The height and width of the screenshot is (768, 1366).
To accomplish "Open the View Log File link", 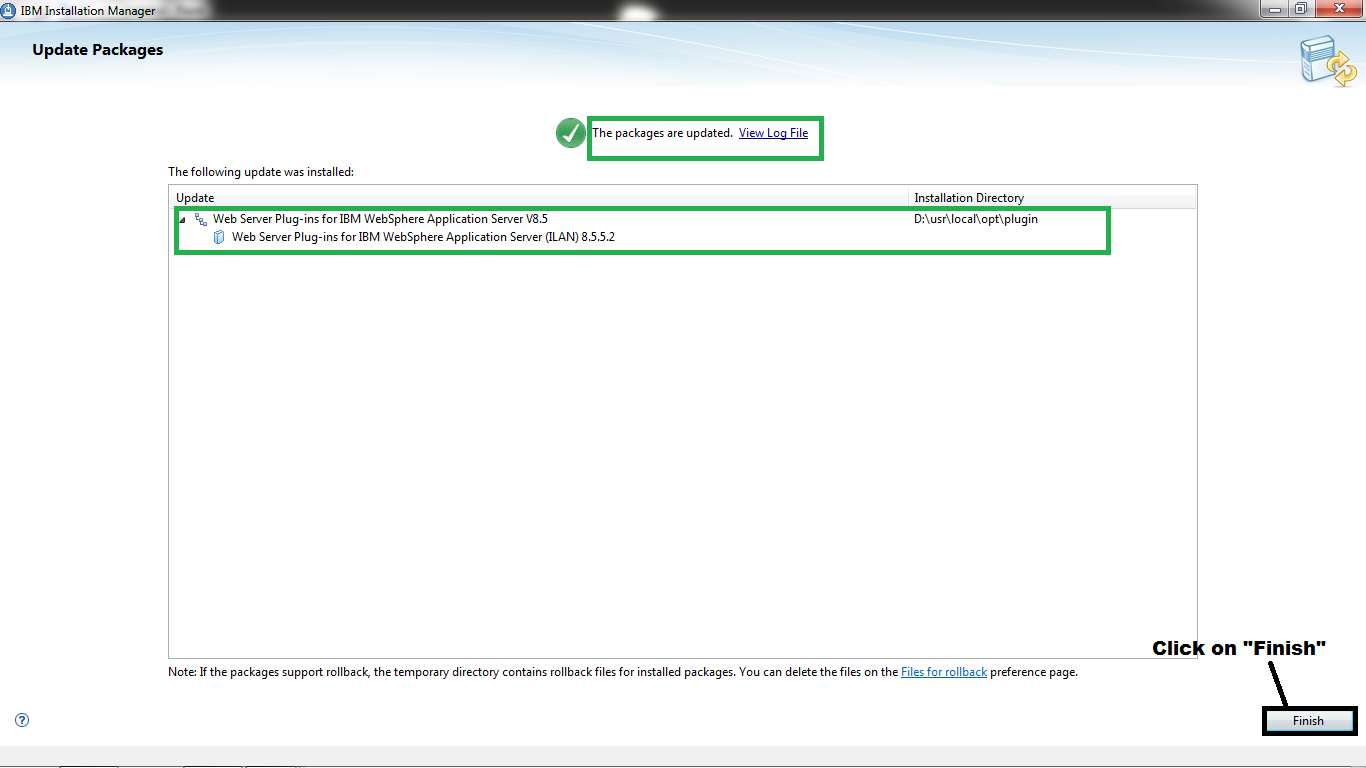I will 774,132.
